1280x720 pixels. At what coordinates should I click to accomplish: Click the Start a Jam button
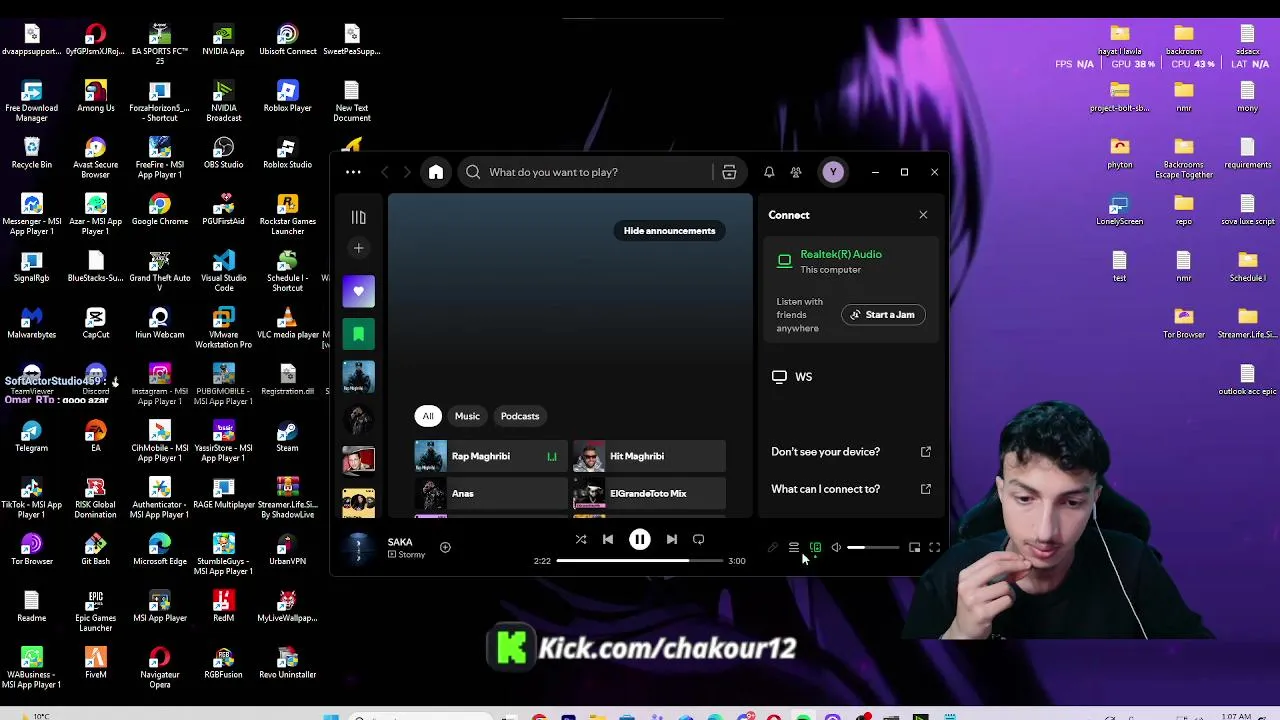point(883,315)
